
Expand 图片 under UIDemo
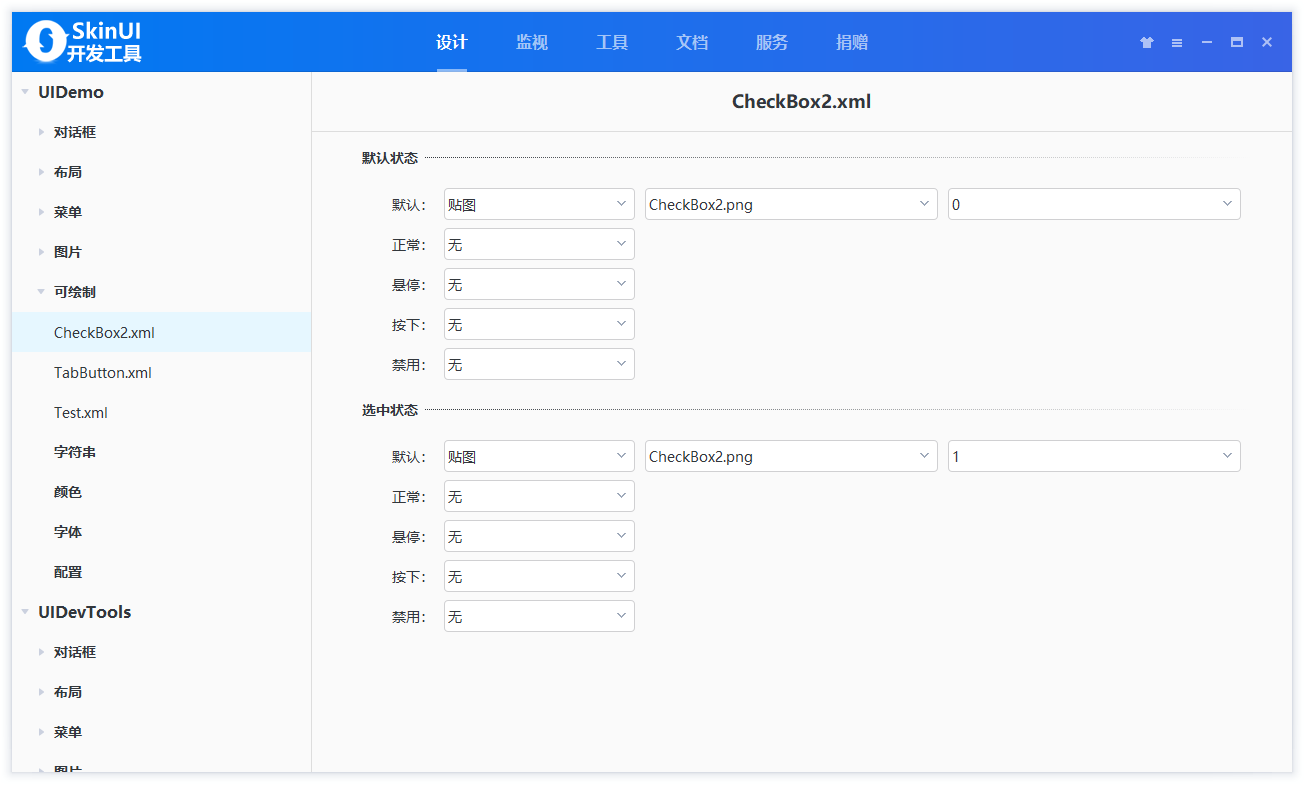coord(41,252)
